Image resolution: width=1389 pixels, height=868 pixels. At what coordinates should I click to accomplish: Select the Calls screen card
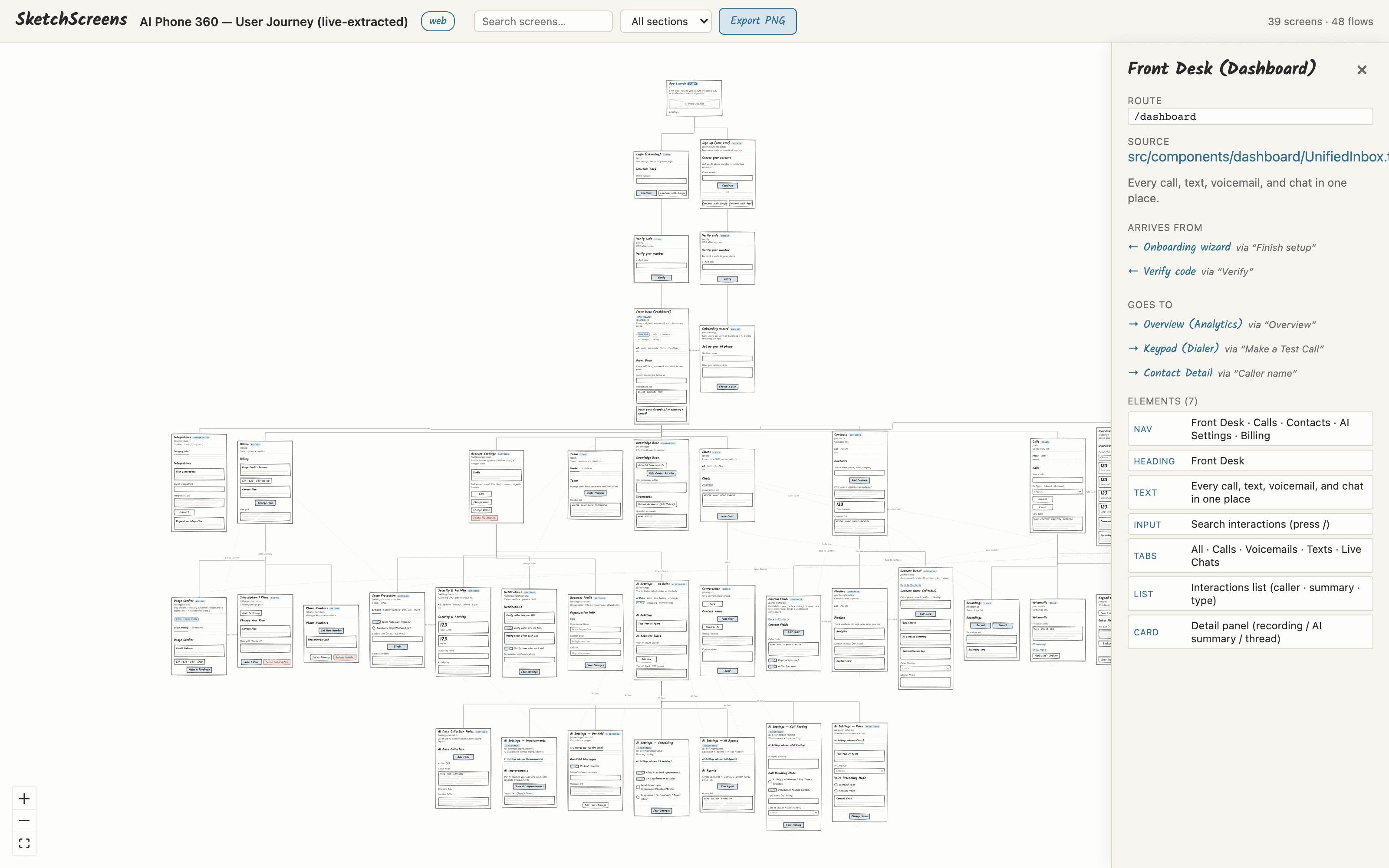1058,486
